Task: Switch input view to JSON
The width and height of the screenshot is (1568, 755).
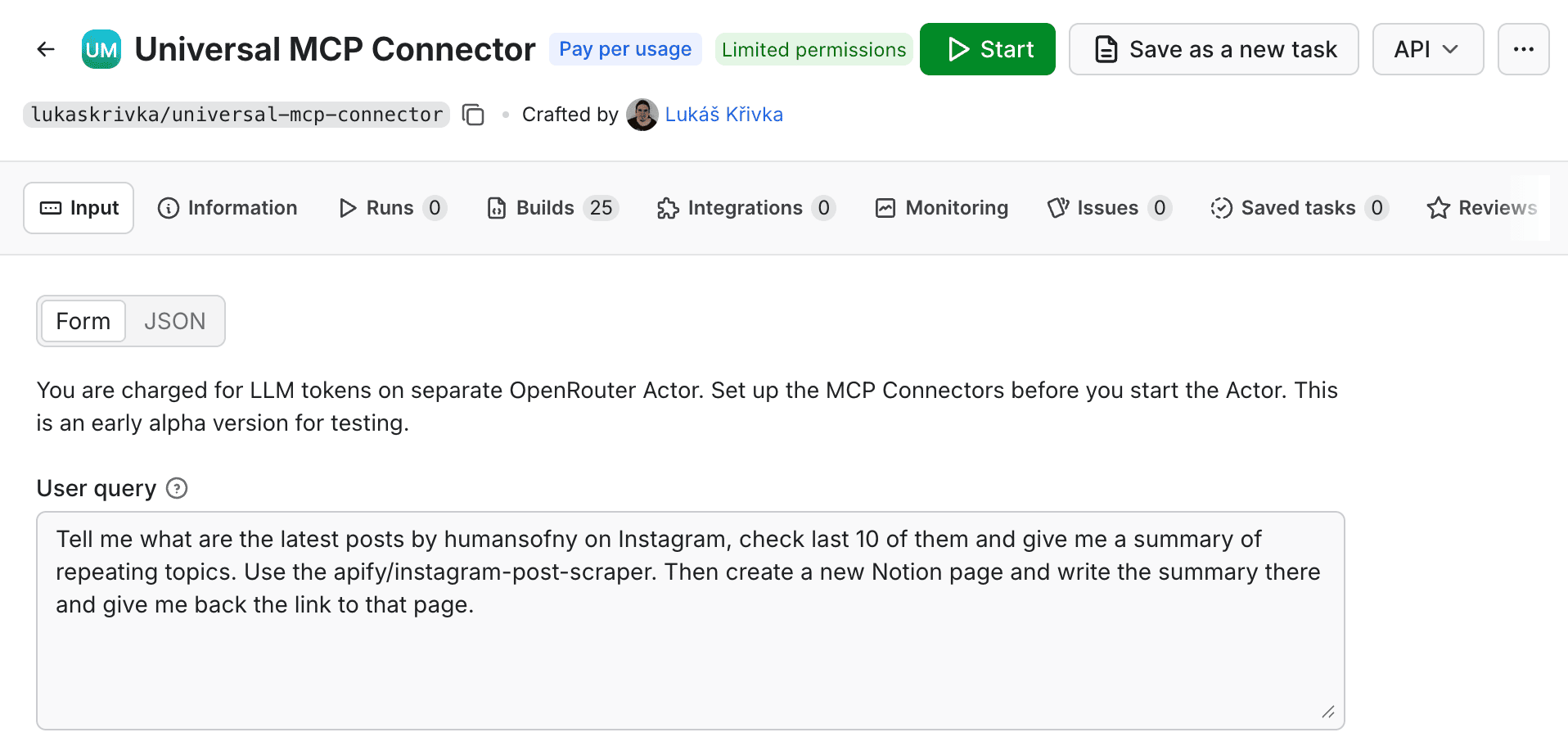Action: [174, 321]
